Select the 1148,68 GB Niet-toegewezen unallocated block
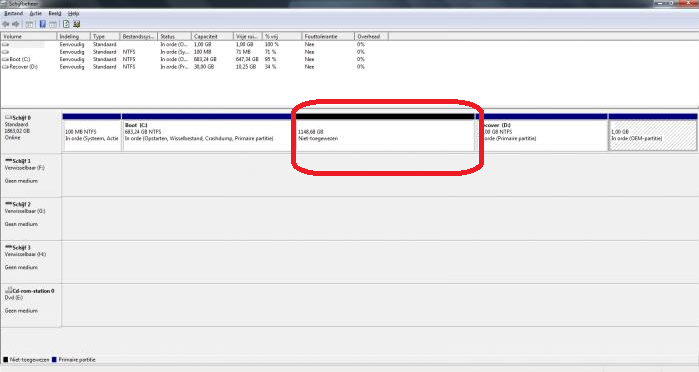This screenshot has height=372, width=699. 385,132
